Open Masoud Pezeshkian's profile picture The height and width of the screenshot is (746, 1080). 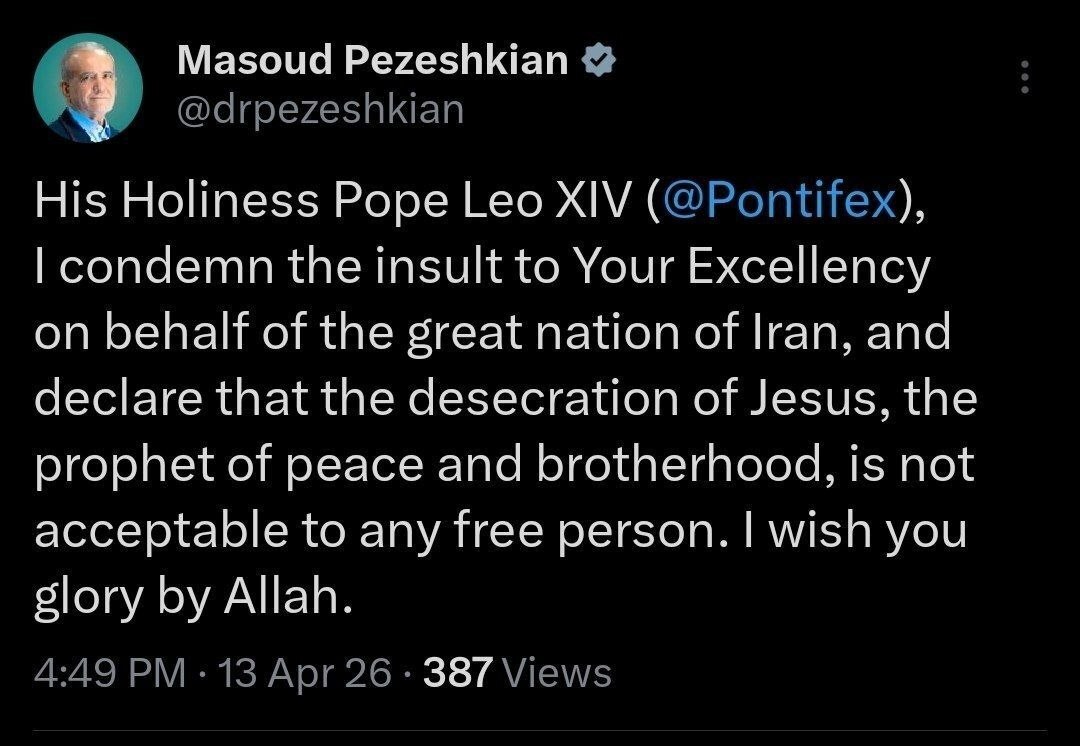88,88
